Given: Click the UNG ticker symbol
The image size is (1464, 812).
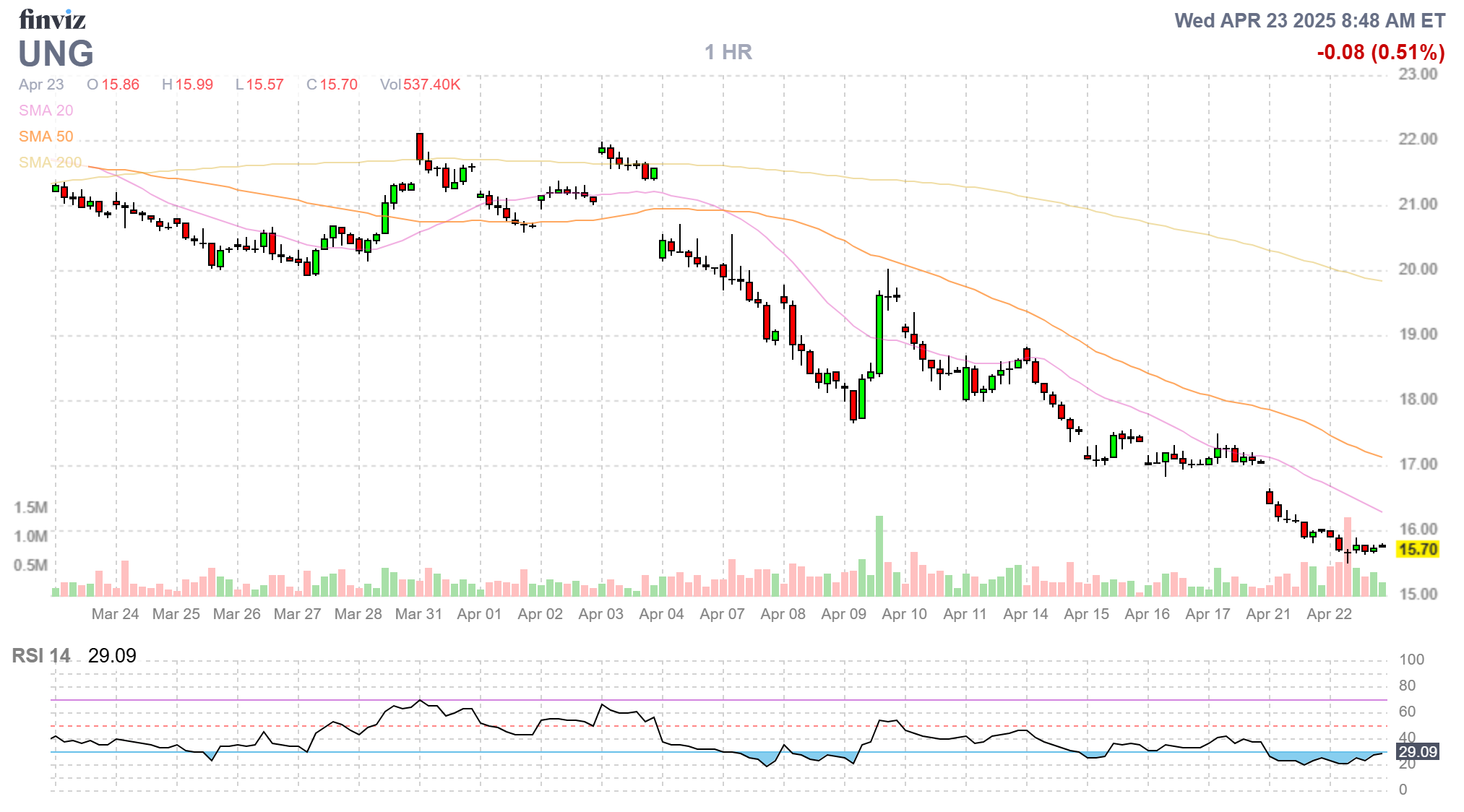Looking at the screenshot, I should tap(56, 53).
